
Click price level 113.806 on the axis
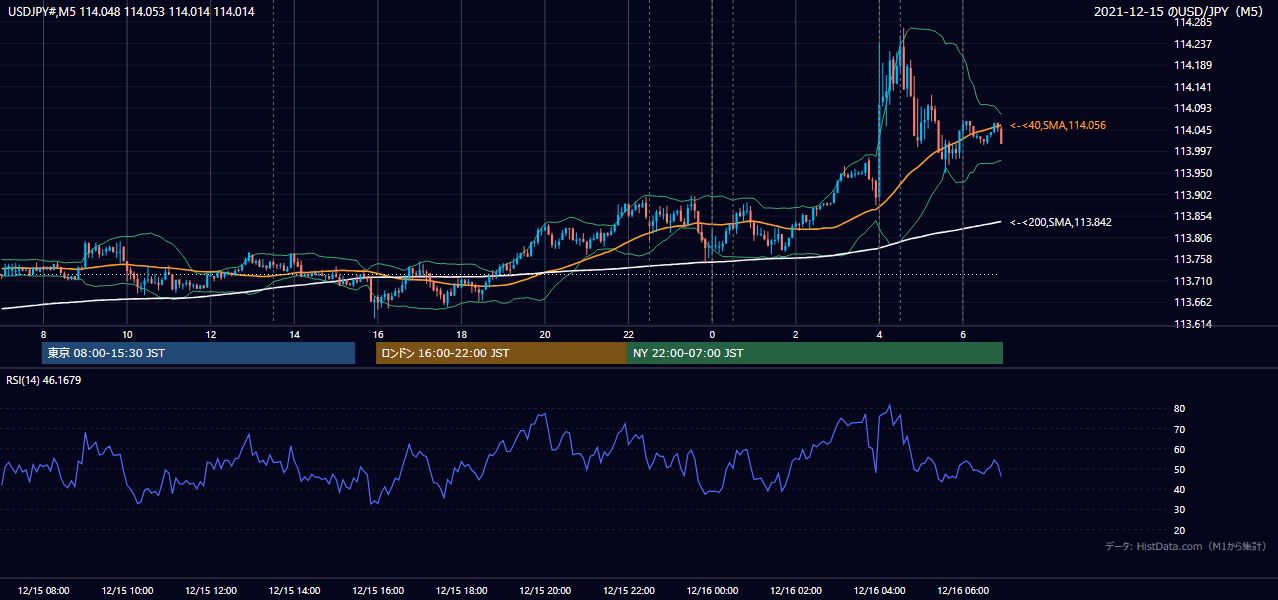coord(1193,238)
